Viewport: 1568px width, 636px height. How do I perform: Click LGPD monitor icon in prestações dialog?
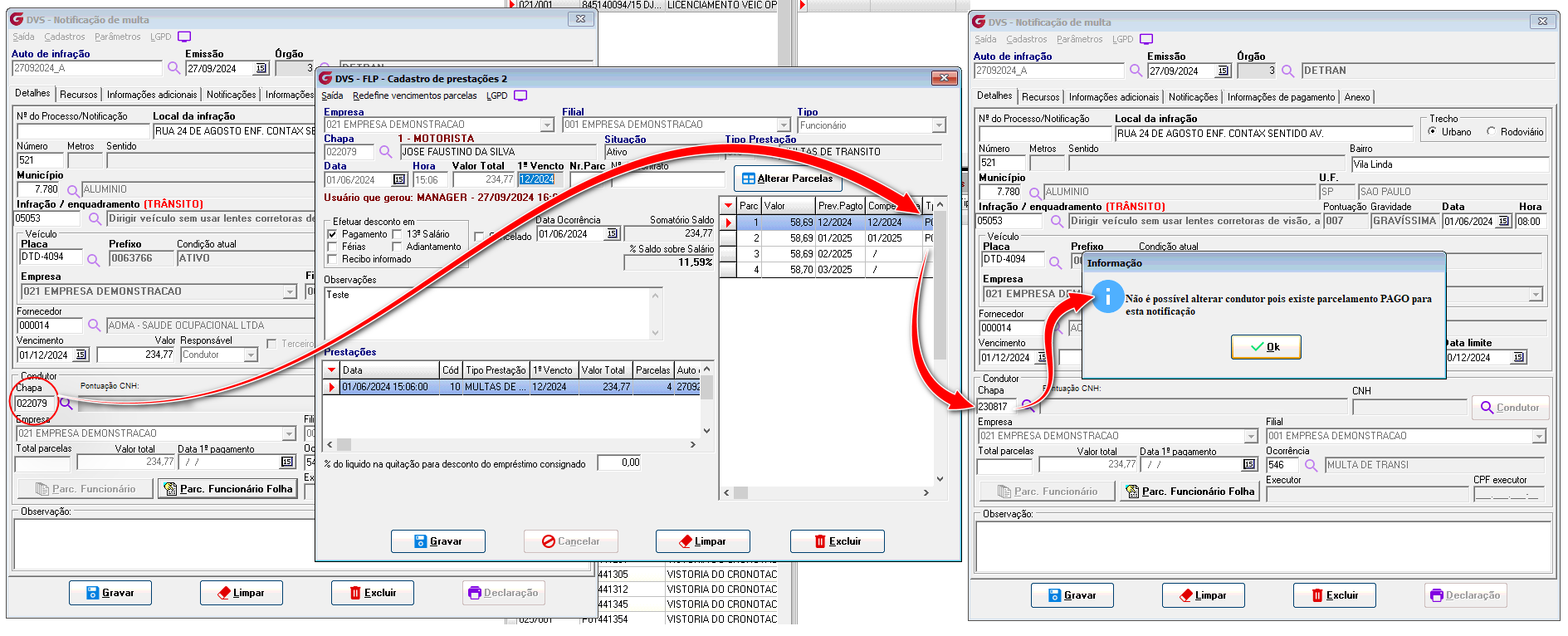[x=520, y=95]
